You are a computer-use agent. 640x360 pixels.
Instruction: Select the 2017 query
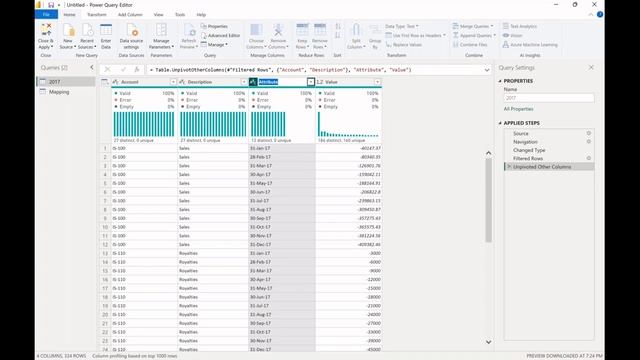(66, 82)
